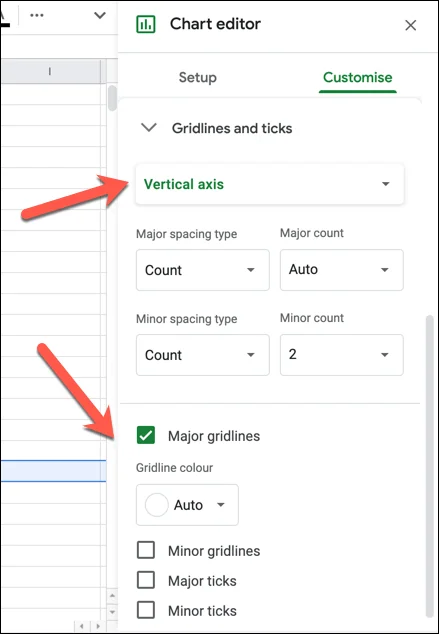The image size is (439, 634).
Task: Open the three-dots more options menu
Action: pos(37,15)
